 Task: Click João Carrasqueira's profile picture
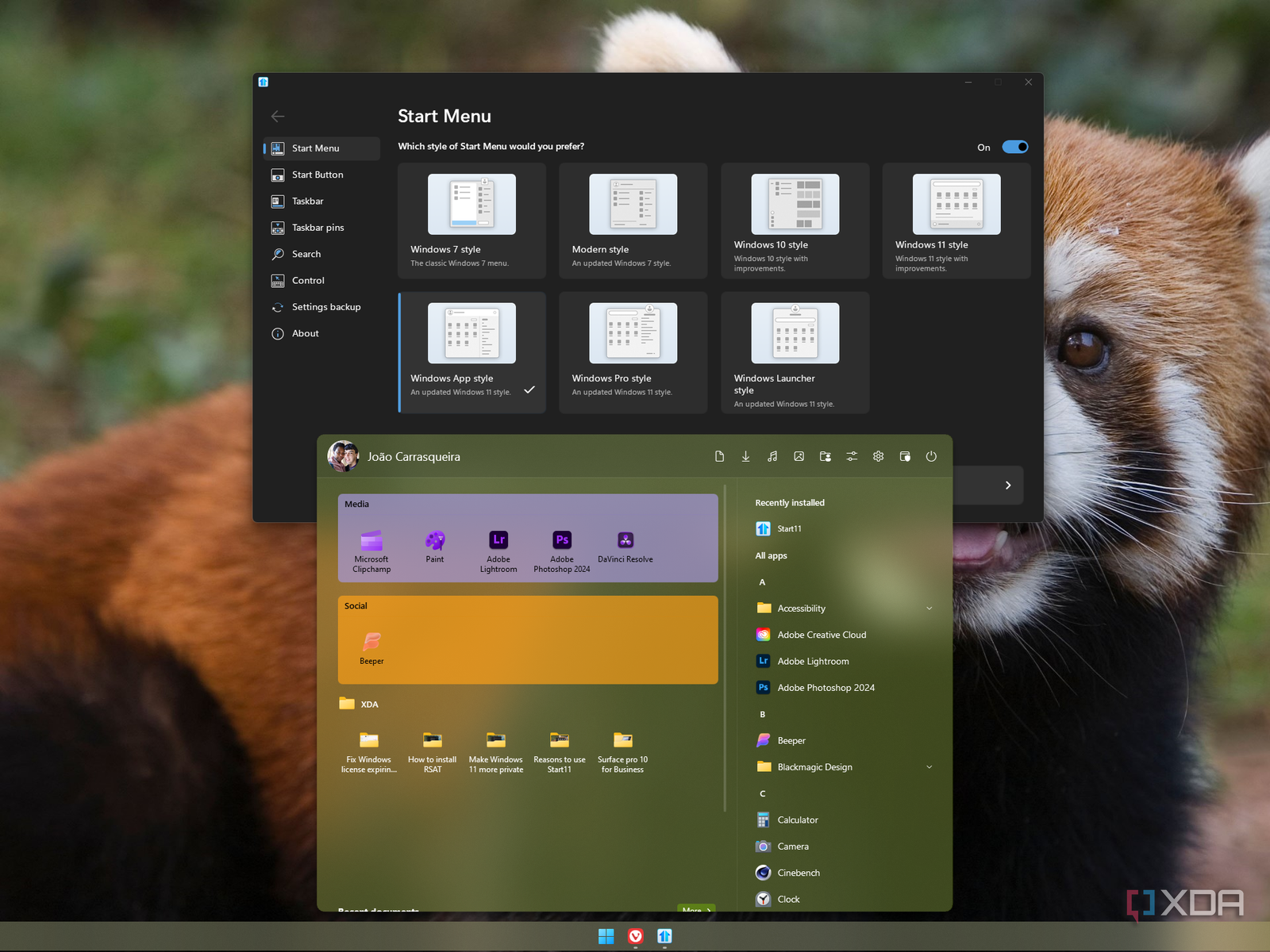[343, 456]
